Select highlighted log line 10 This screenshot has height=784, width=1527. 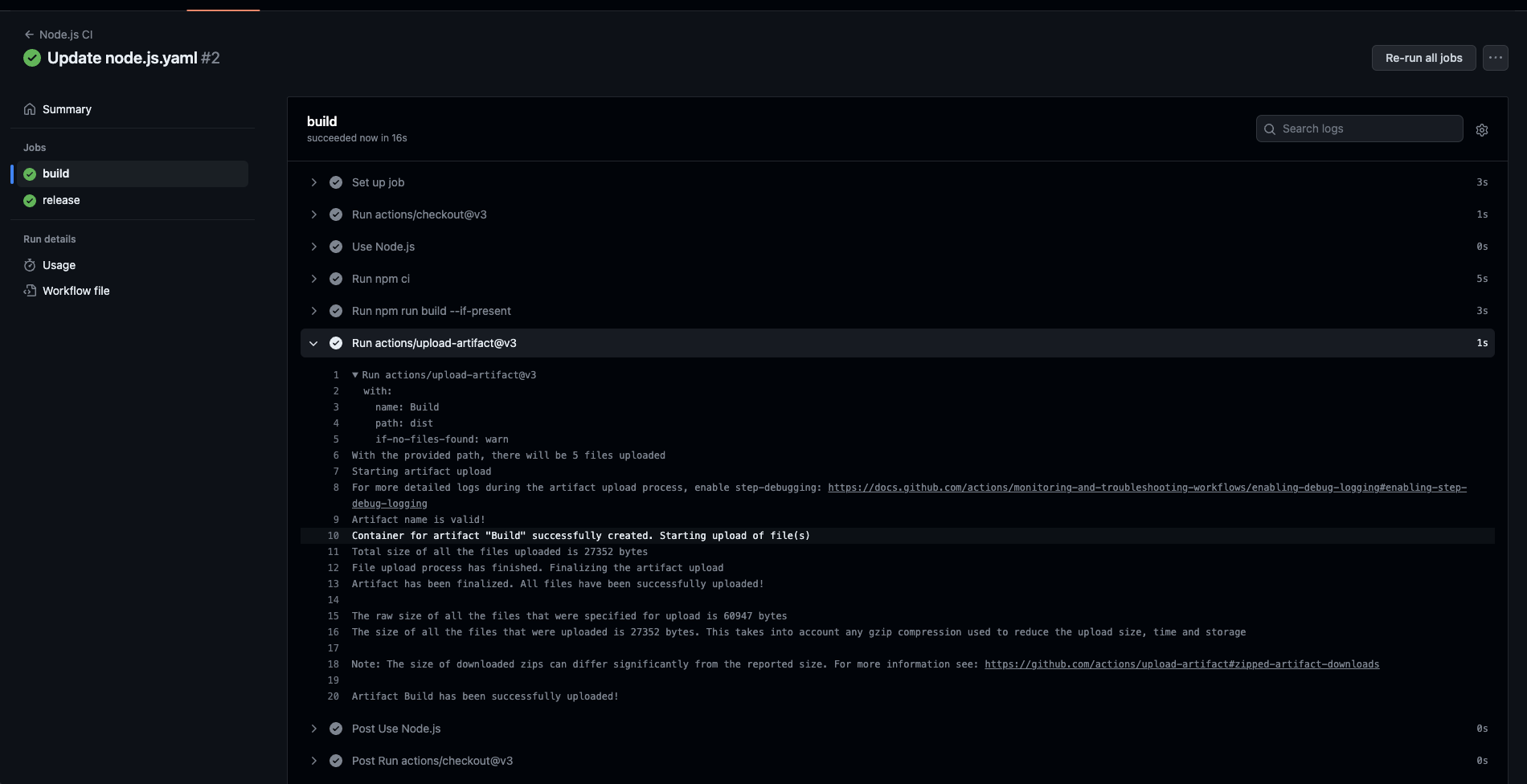580,536
